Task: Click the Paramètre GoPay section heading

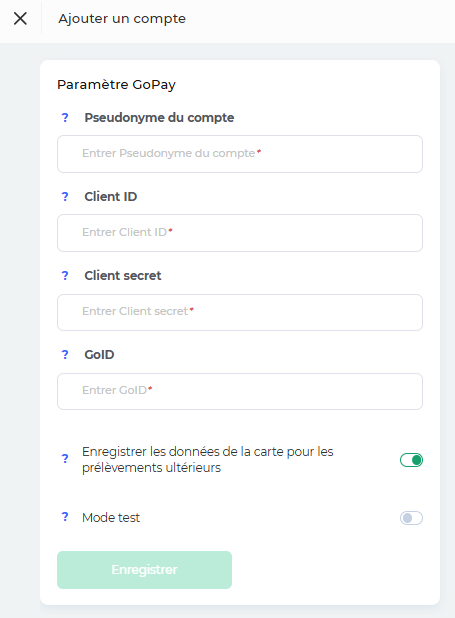Action: click(x=116, y=85)
